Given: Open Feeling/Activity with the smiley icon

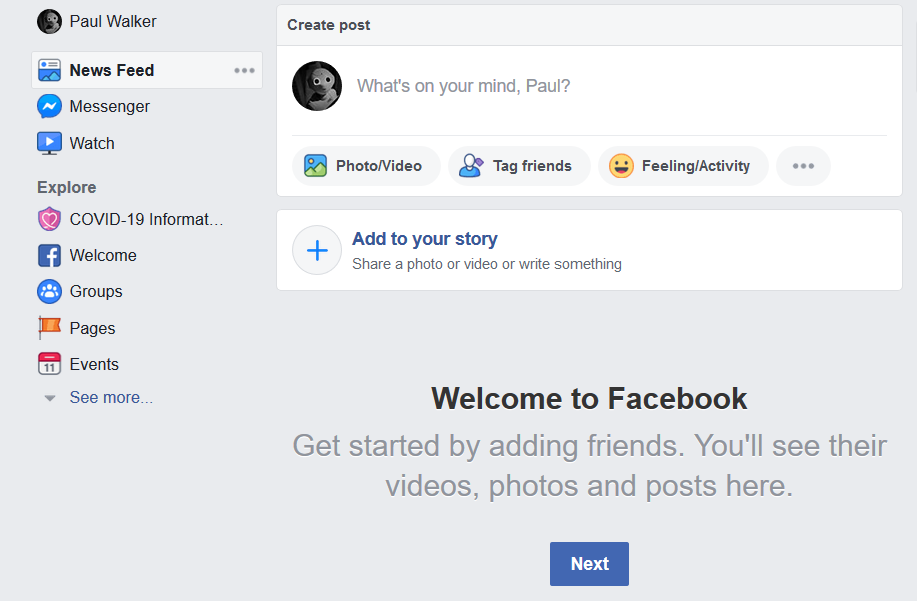Looking at the screenshot, I should click(x=622, y=165).
